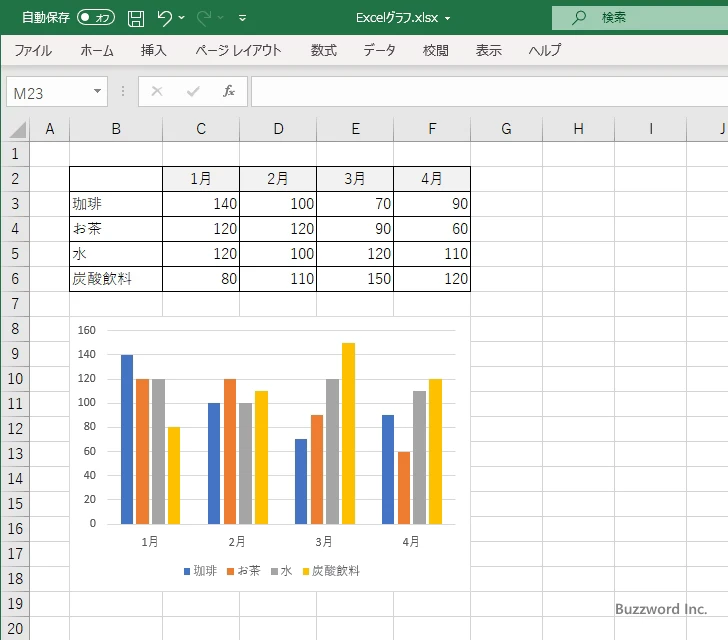Click the 珈琲 legend entry in chart
Viewport: 728px width, 640px height.
201,571
